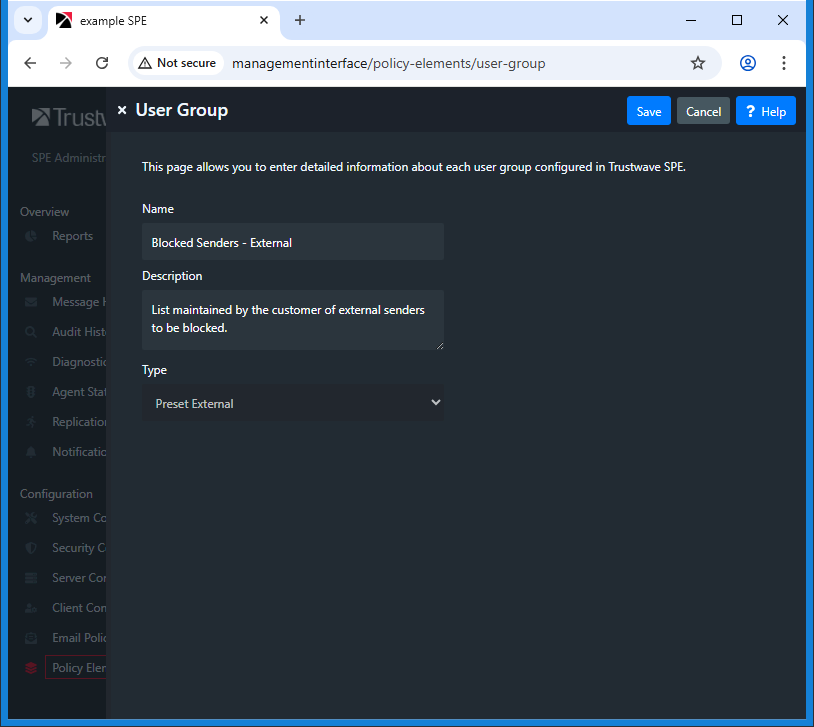Screen dimensions: 814x727
Task: Click the Name input field
Action: tap(292, 242)
